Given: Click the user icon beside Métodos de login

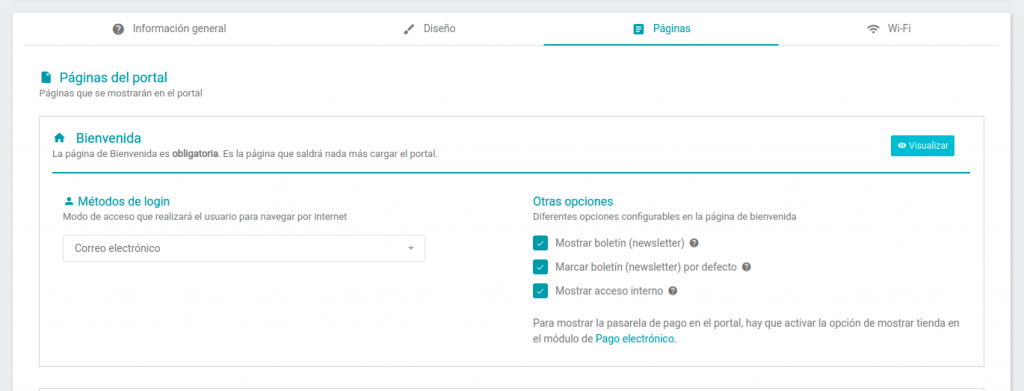Looking at the screenshot, I should pos(69,201).
